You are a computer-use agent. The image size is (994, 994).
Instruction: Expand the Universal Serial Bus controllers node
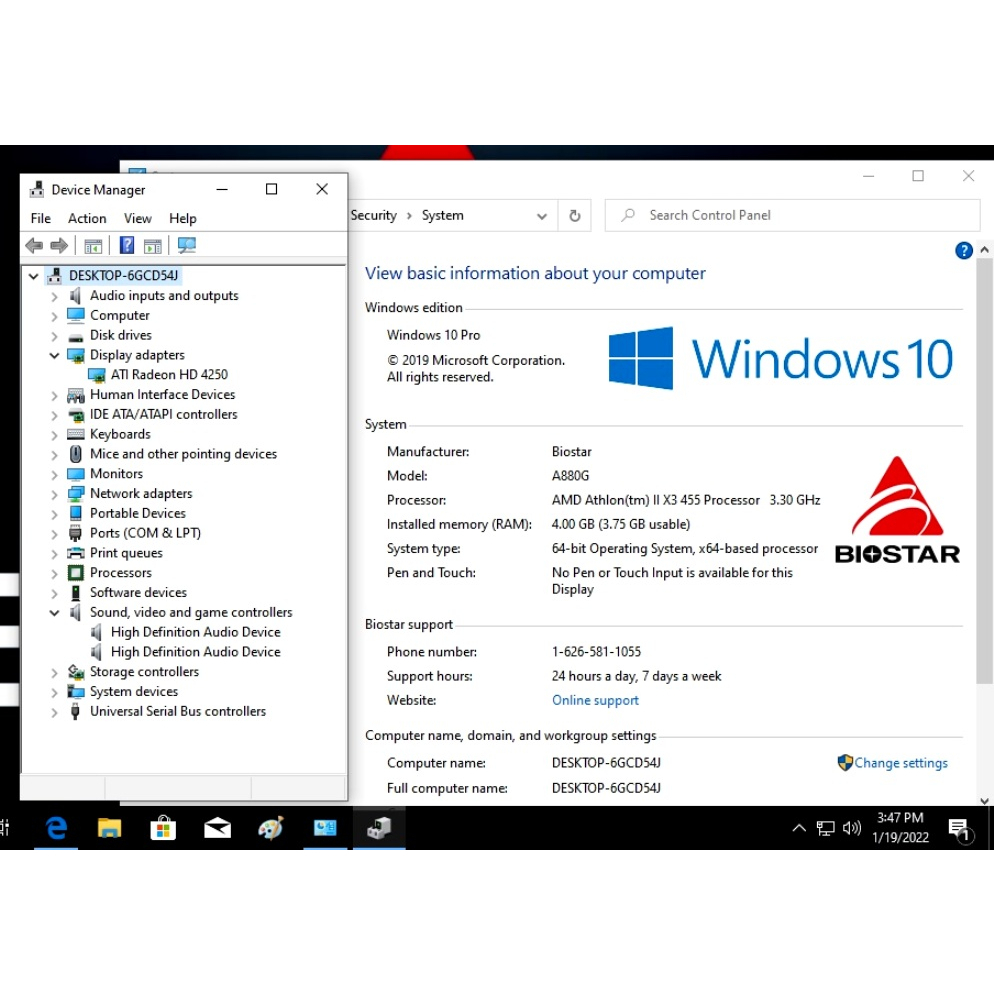pyautogui.click(x=55, y=712)
